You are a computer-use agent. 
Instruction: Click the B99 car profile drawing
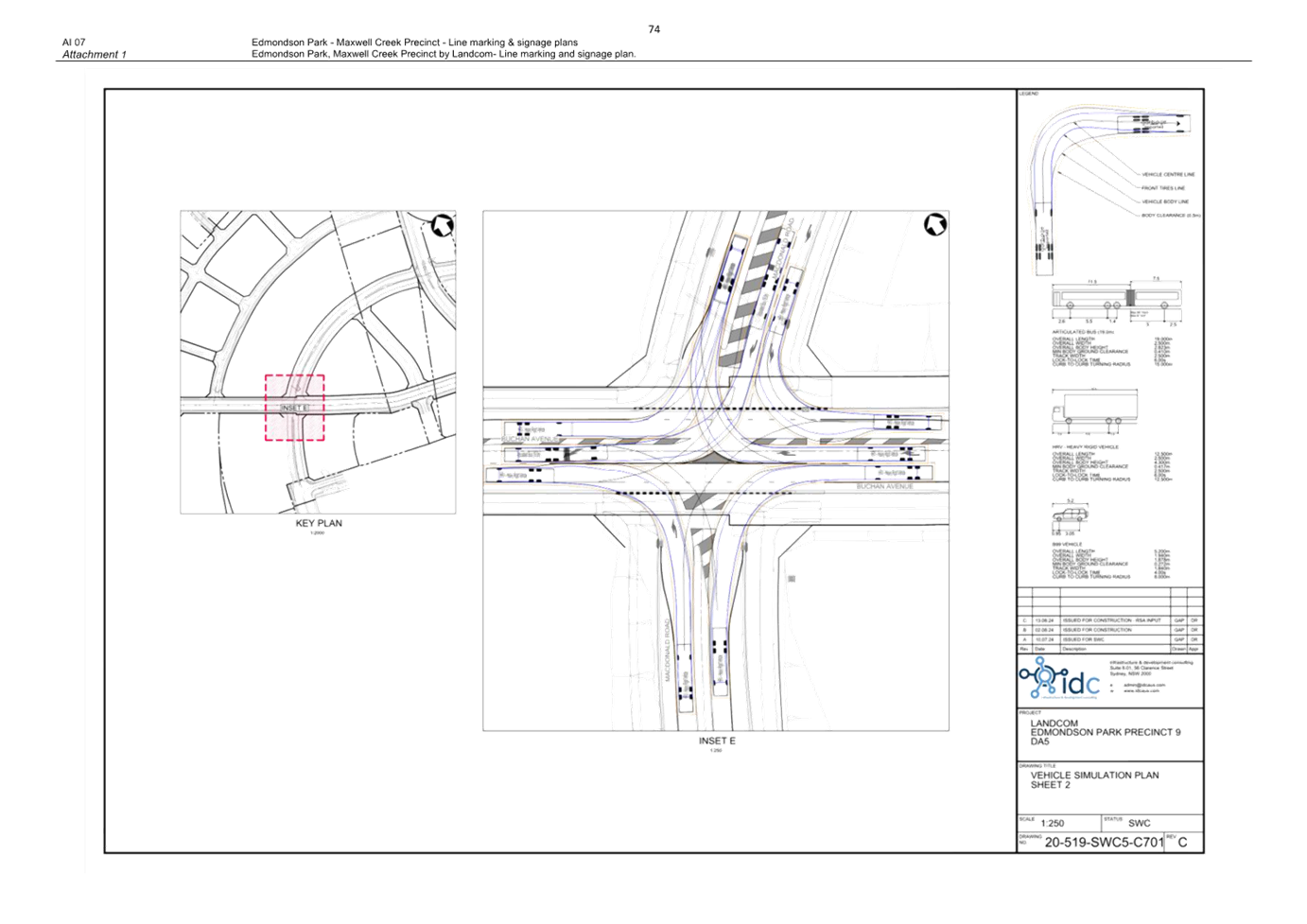click(1071, 516)
